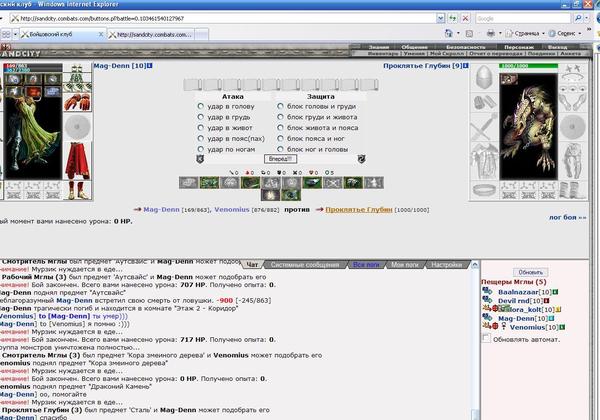Switch to the 'Мои логи' tab
This screenshot has height=420, width=600.
coord(404,264)
